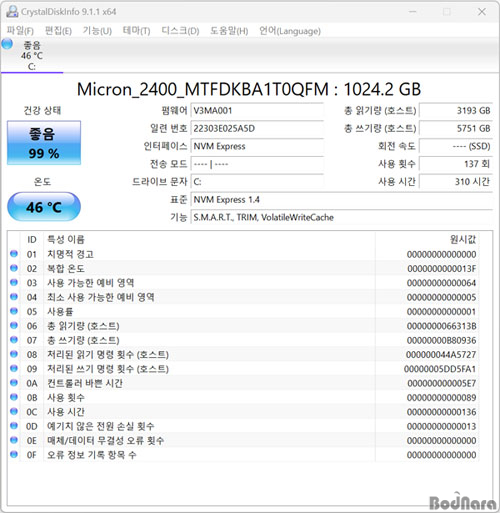Viewport: 500px width, 513px height.
Task: Open the 기능(U) menu
Action: coord(97,31)
